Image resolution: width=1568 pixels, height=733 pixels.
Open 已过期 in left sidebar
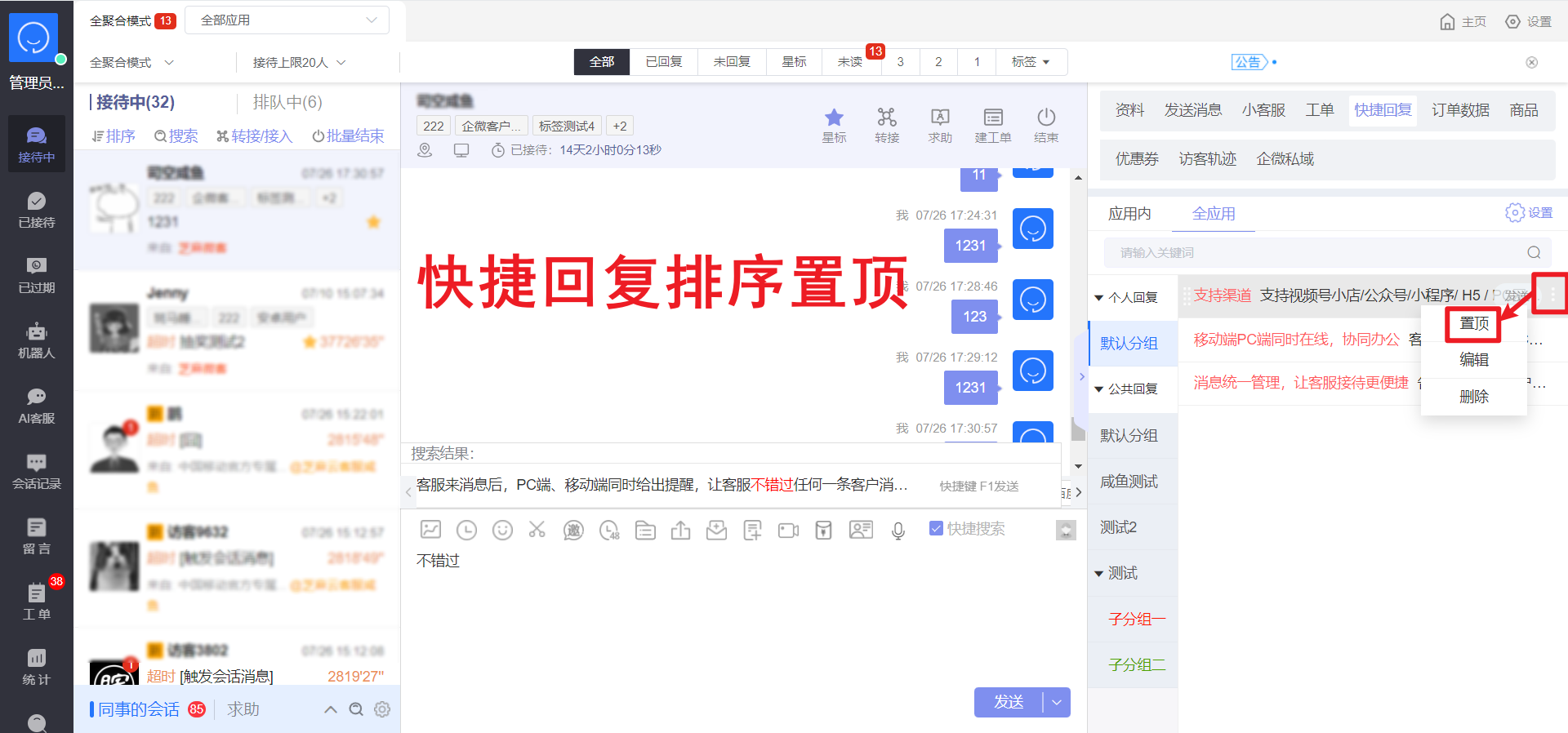tap(37, 276)
